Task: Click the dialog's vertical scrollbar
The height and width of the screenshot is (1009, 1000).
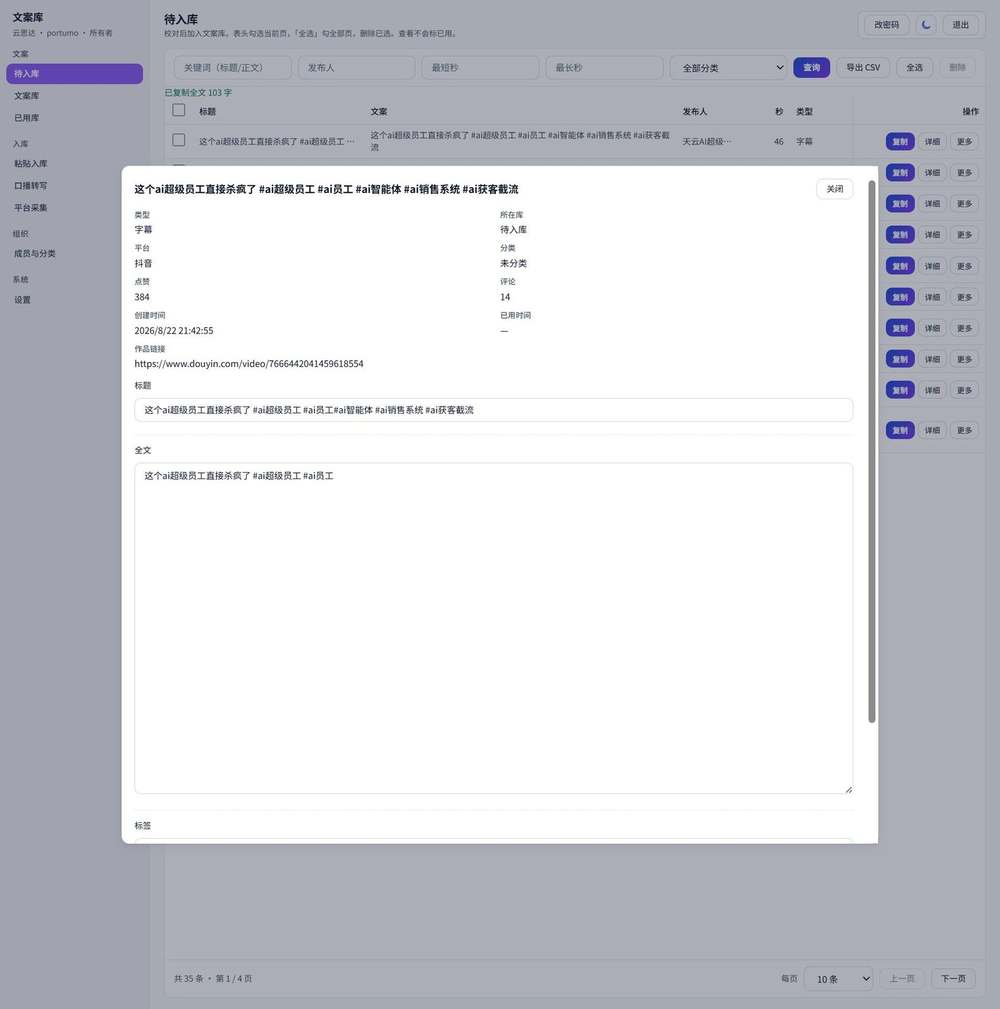Action: tap(872, 451)
